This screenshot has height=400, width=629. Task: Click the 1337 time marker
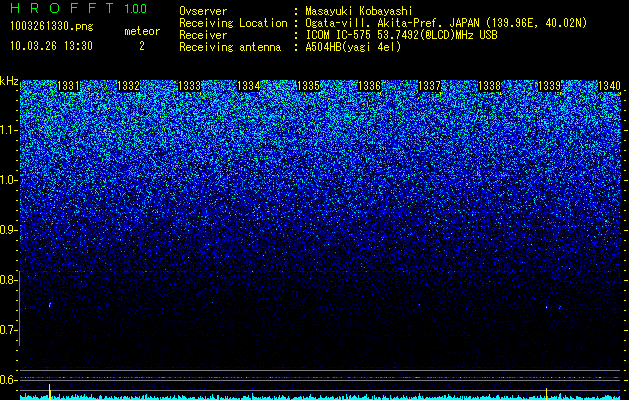[429, 86]
